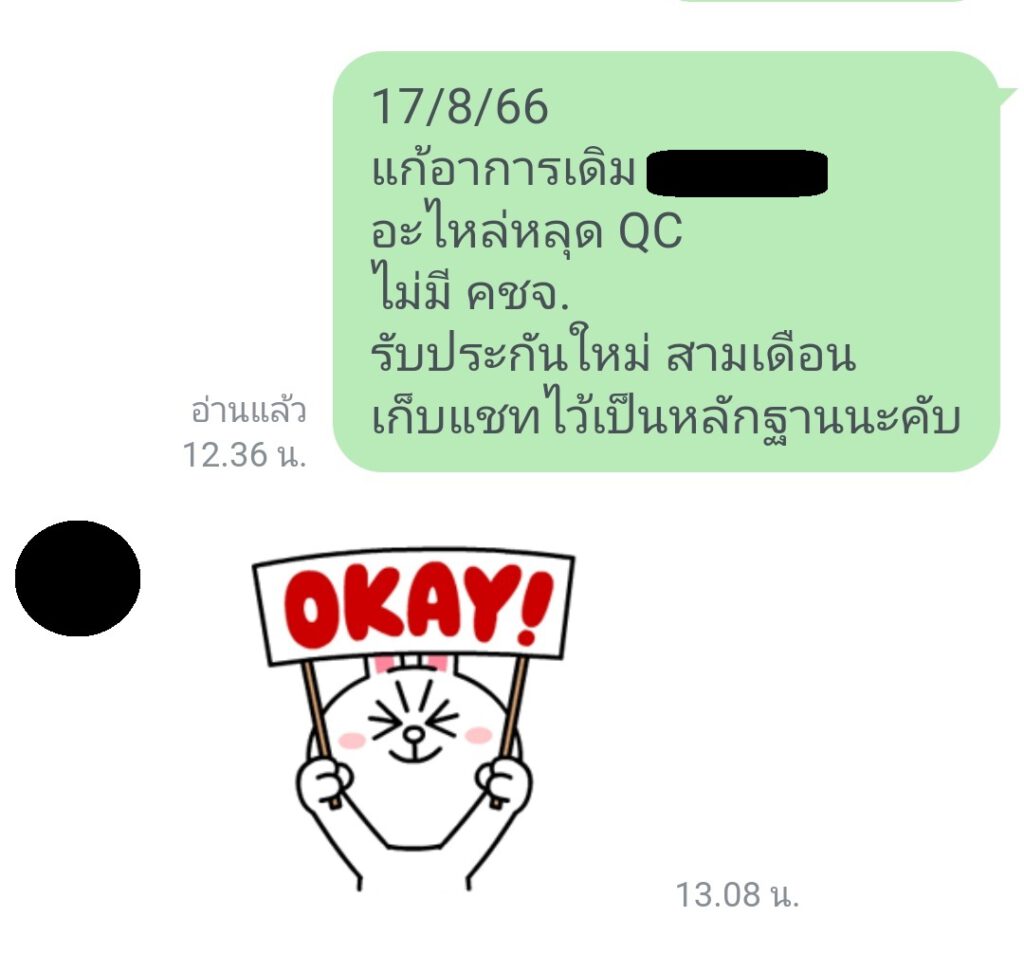
Task: Click the date text 17/8/66
Action: [460, 107]
